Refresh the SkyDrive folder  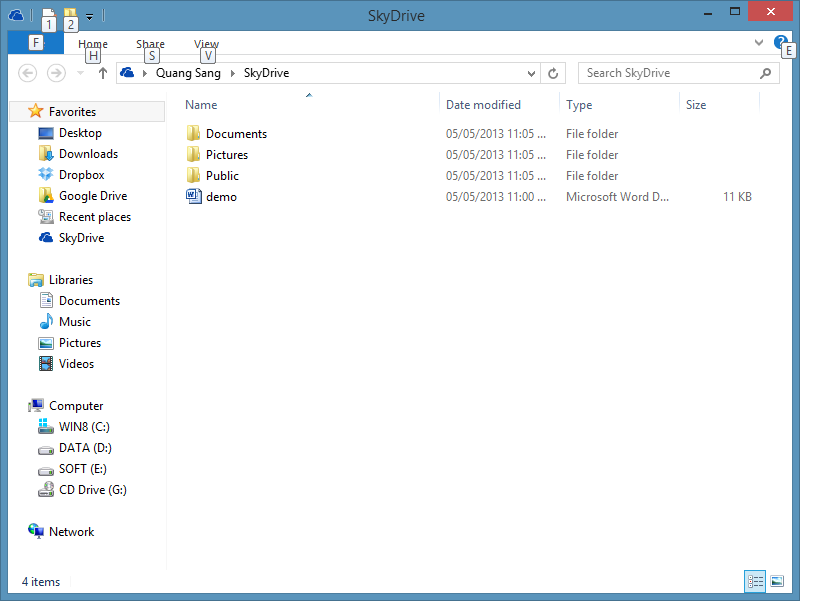pyautogui.click(x=553, y=73)
